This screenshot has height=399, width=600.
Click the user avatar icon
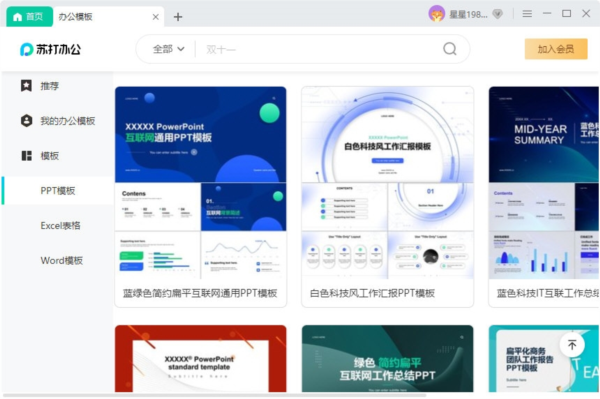pos(437,14)
